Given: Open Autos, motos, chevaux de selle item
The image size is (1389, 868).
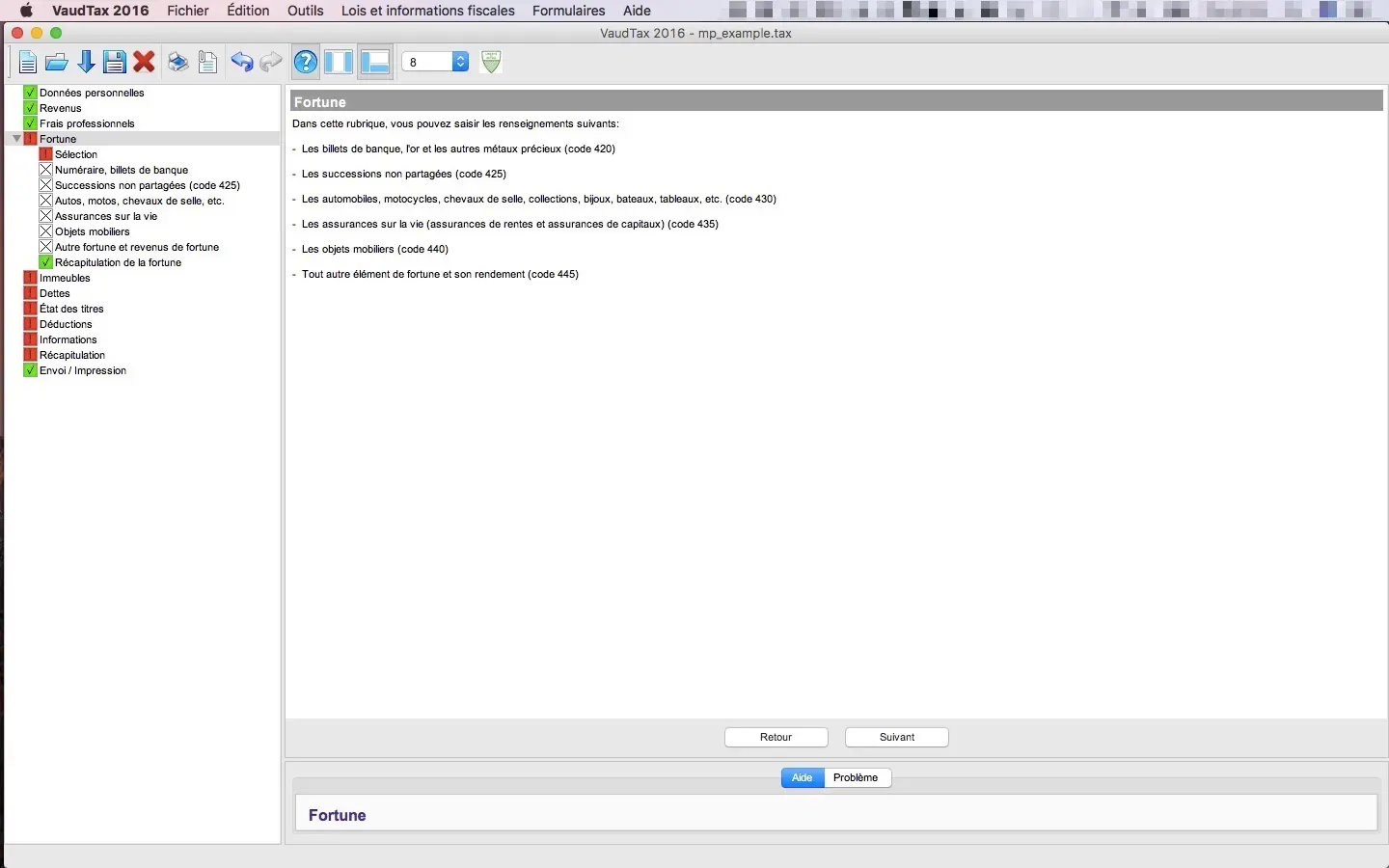Looking at the screenshot, I should (x=140, y=201).
